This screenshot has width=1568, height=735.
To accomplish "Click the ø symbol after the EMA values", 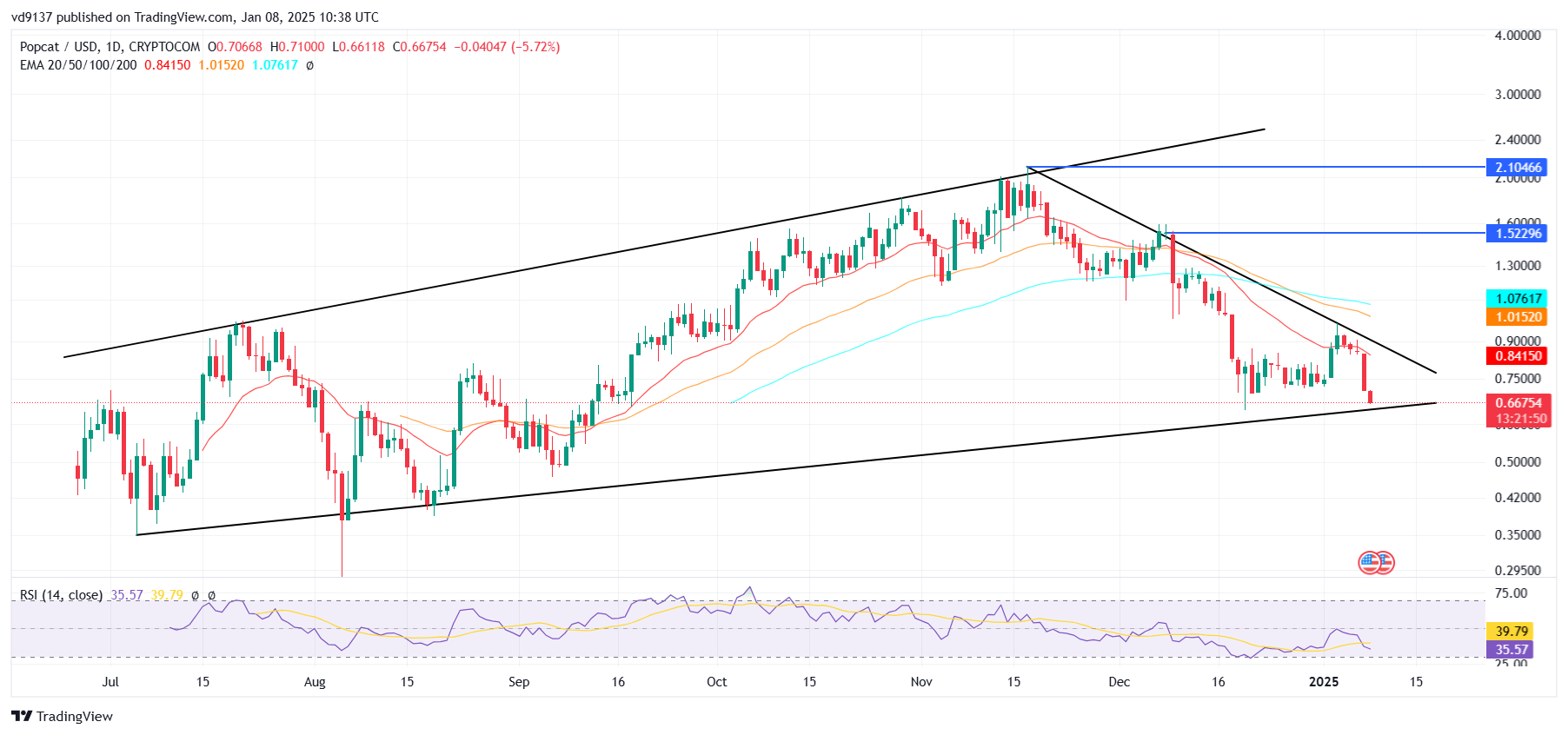I will (x=310, y=65).
